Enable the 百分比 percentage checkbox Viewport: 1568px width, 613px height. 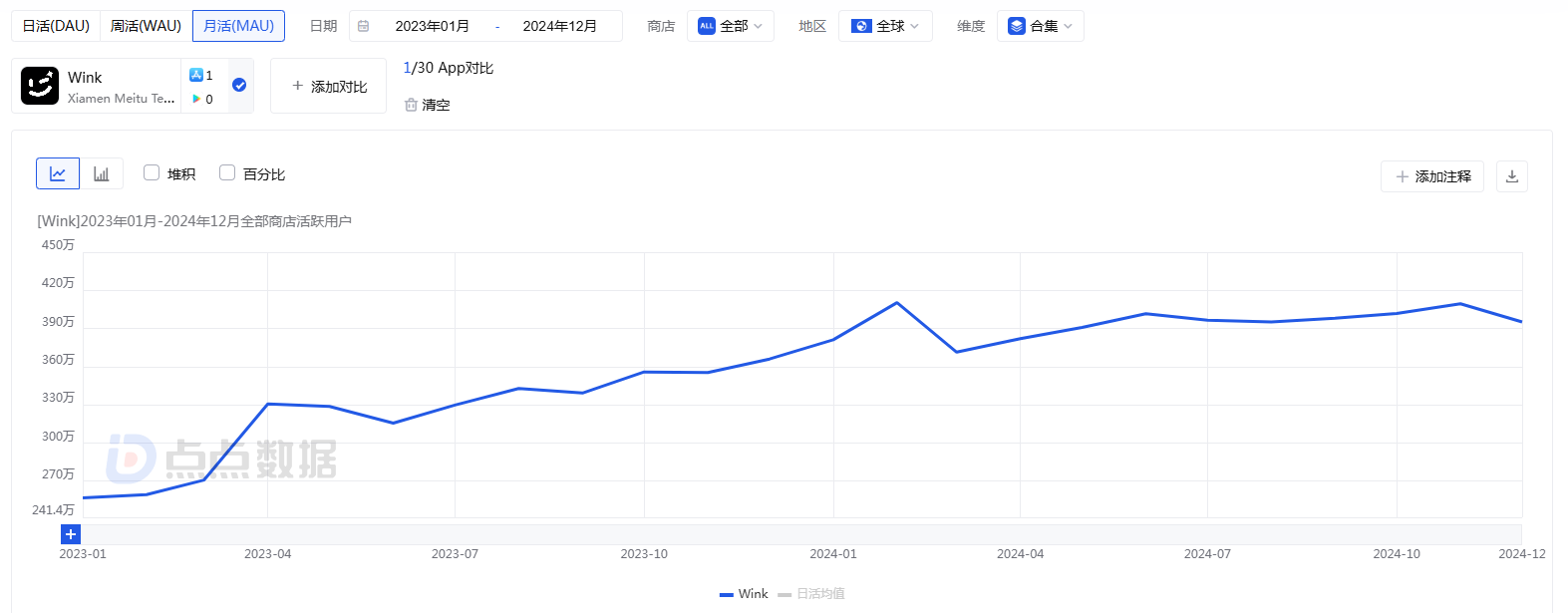227,172
